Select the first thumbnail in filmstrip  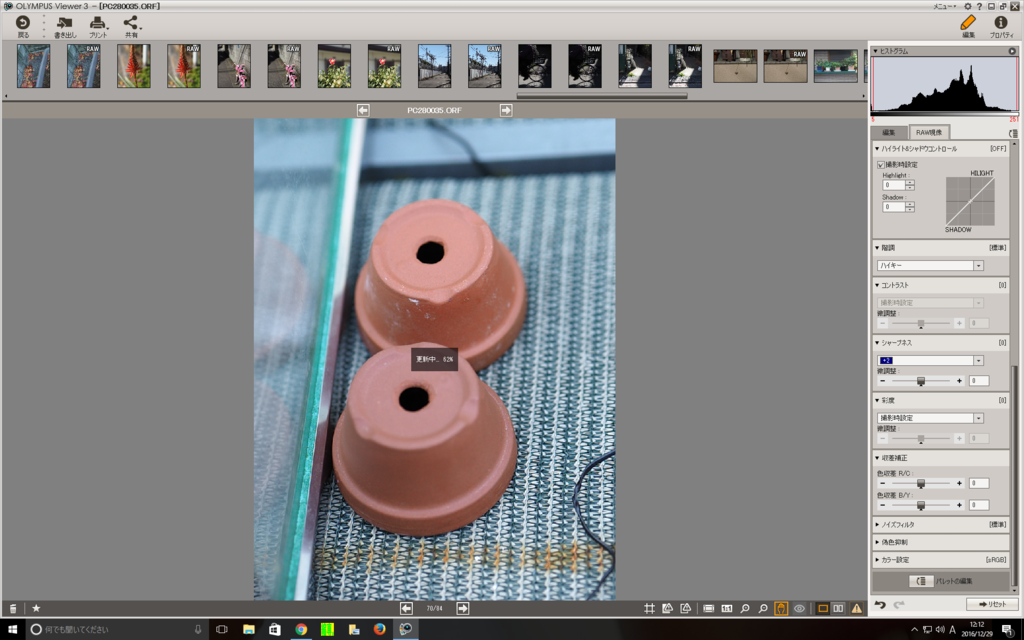[33, 66]
